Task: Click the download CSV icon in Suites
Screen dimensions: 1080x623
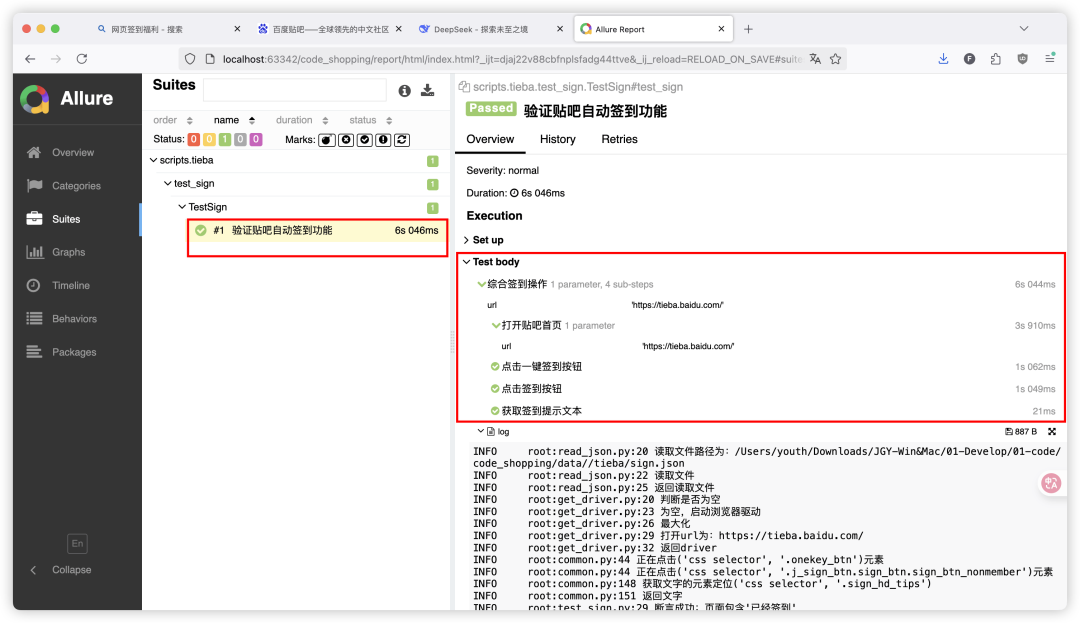Action: [x=428, y=90]
